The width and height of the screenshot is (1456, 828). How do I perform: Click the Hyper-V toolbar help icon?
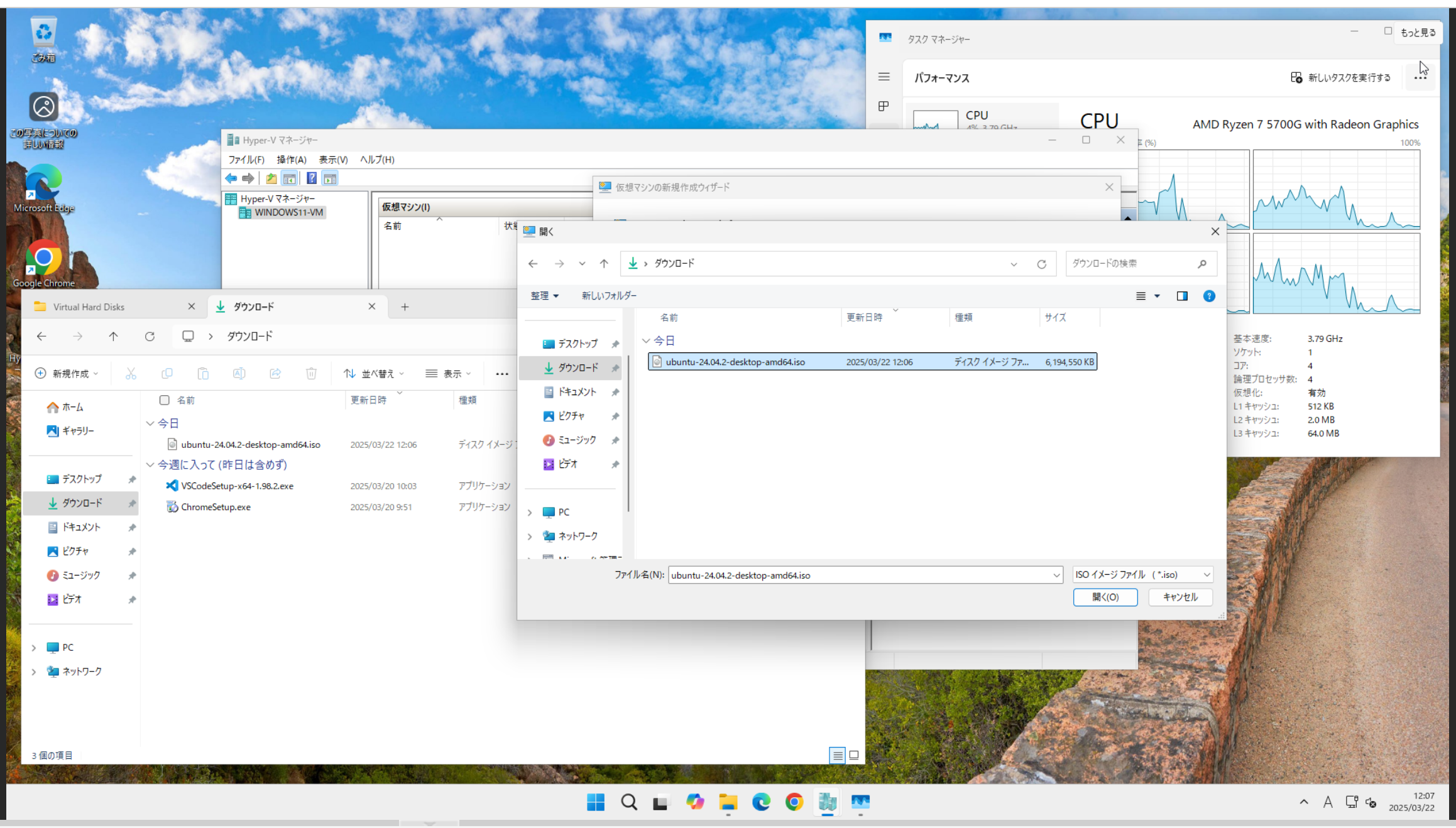pos(311,178)
